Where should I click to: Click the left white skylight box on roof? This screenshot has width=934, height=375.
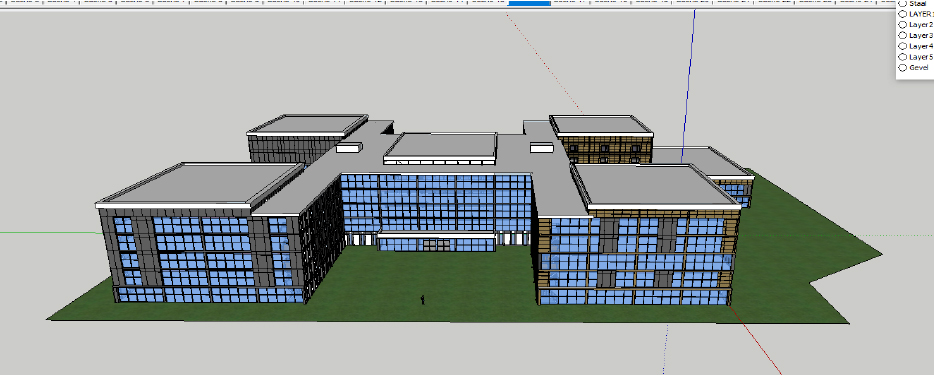click(x=349, y=148)
